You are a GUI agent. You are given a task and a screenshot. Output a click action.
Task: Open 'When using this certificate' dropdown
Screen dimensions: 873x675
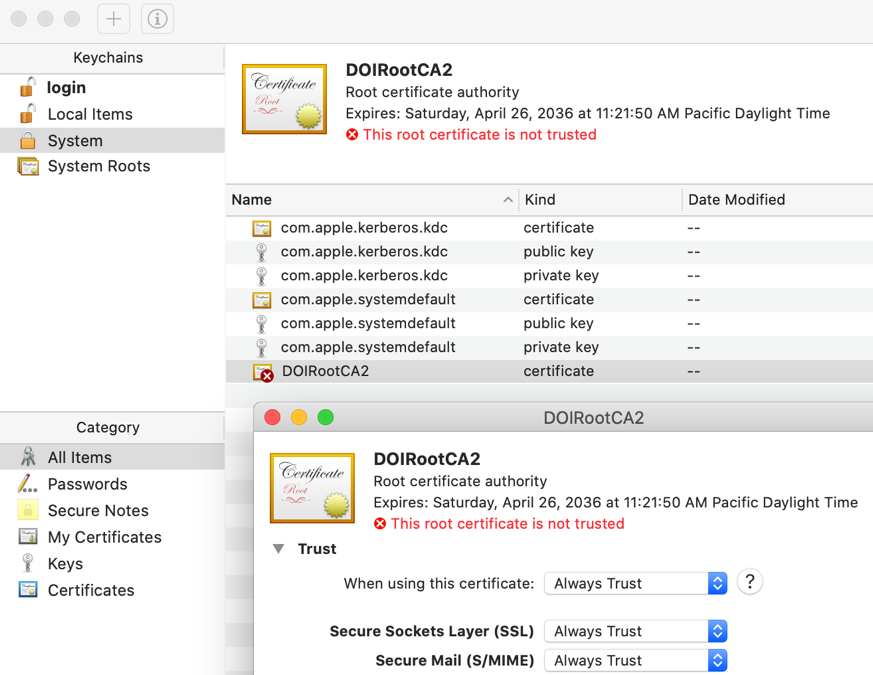(635, 583)
